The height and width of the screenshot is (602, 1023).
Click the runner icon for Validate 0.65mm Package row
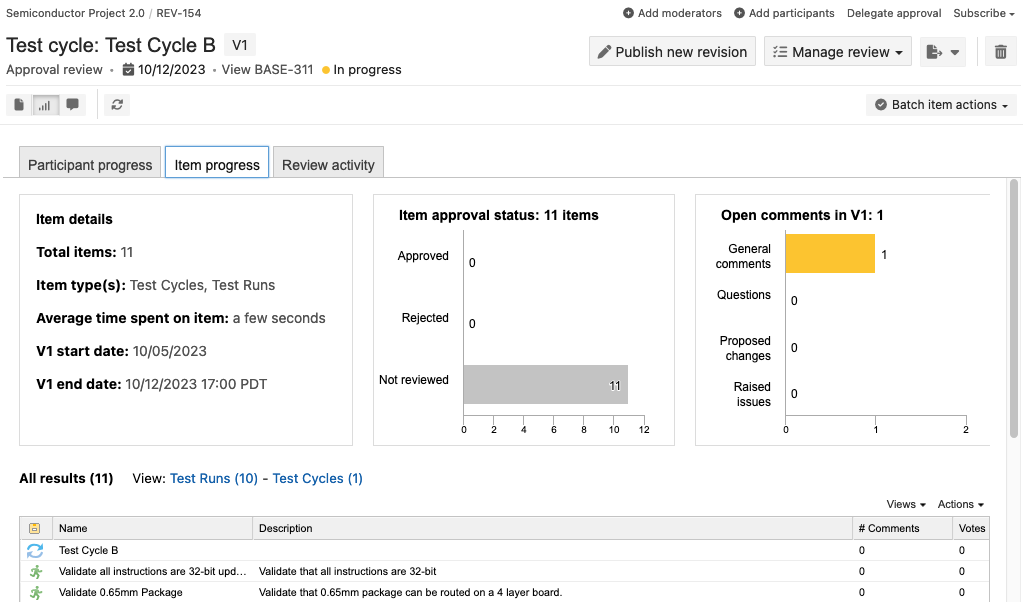click(x=36, y=592)
